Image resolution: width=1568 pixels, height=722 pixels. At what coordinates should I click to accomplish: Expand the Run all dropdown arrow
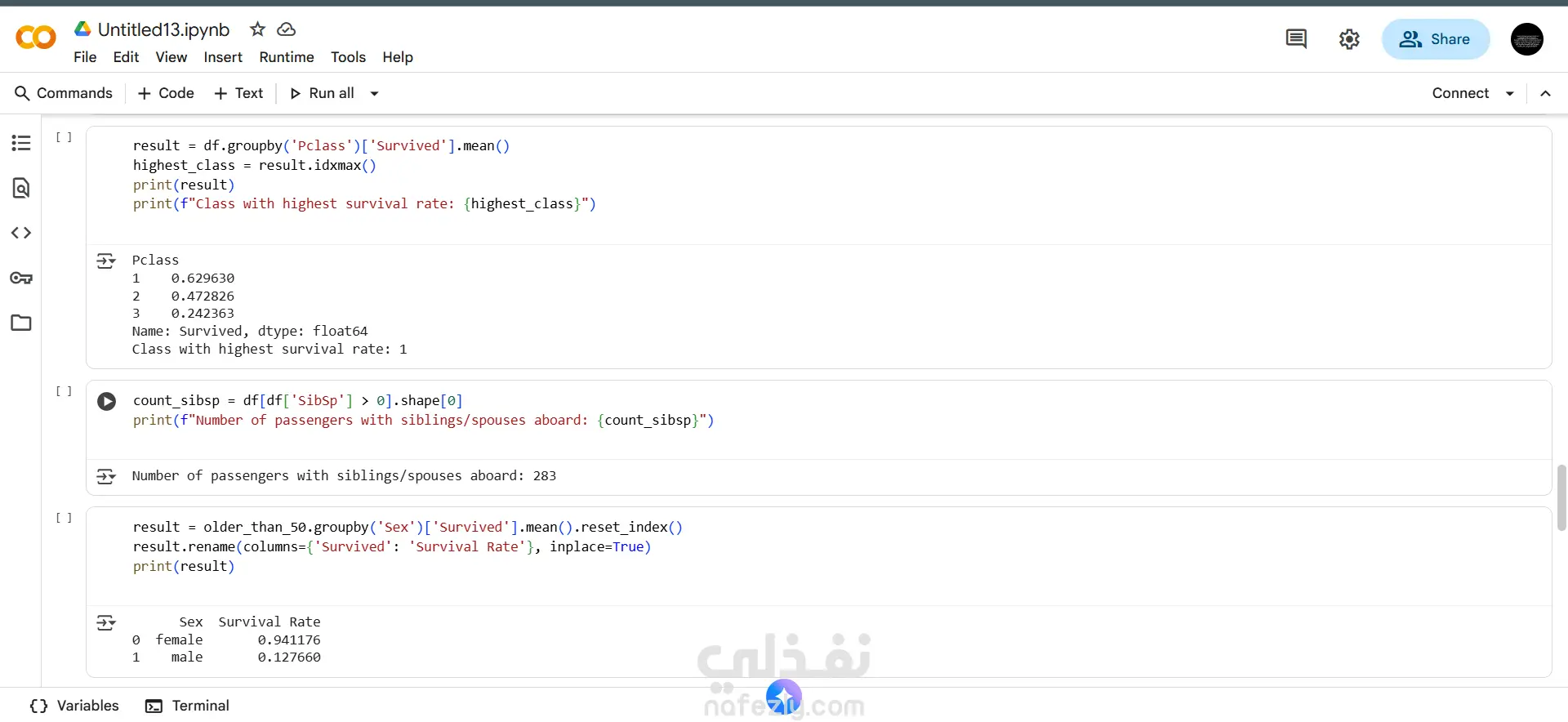374,93
